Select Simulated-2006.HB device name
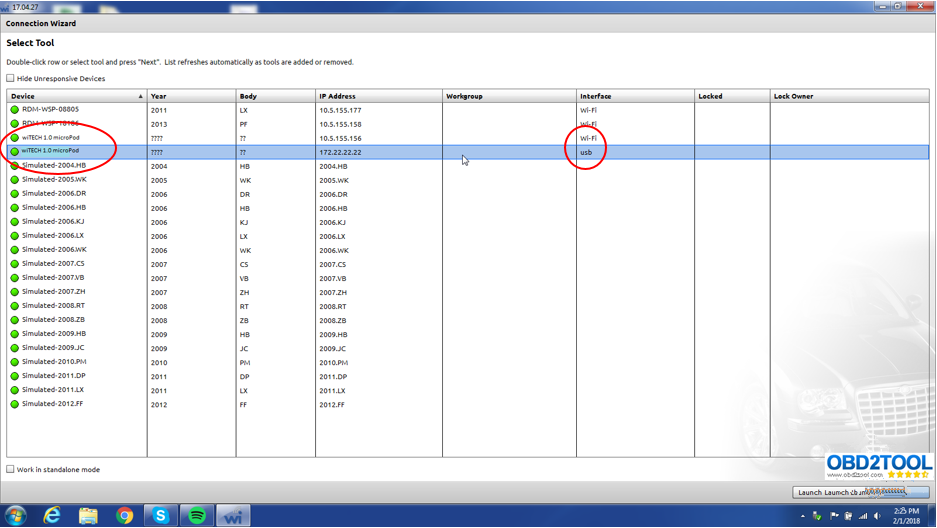The image size is (937, 528). (x=54, y=207)
